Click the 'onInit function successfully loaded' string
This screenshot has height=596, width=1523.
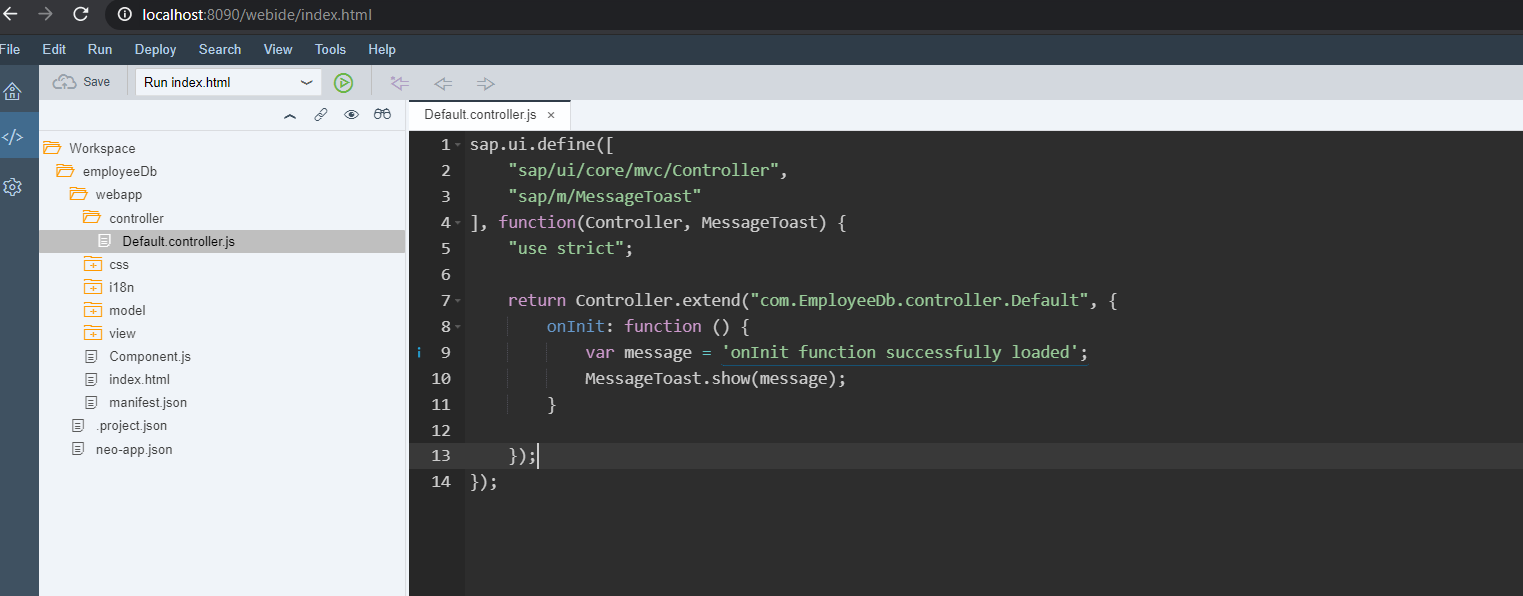(899, 352)
